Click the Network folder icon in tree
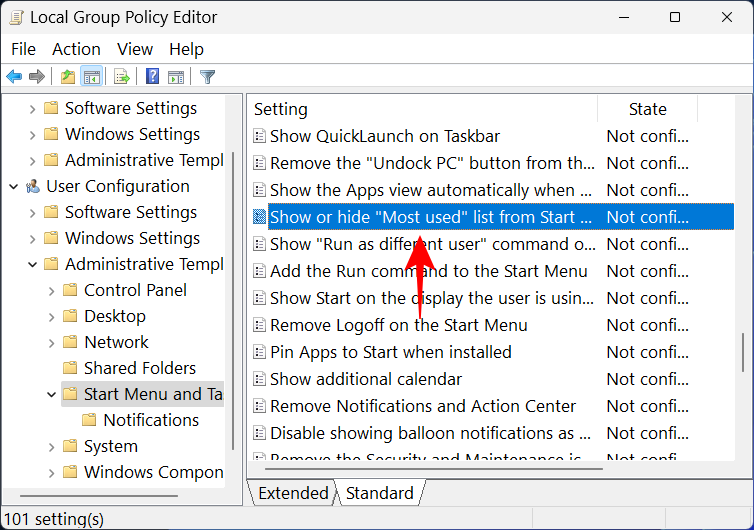 (x=70, y=342)
